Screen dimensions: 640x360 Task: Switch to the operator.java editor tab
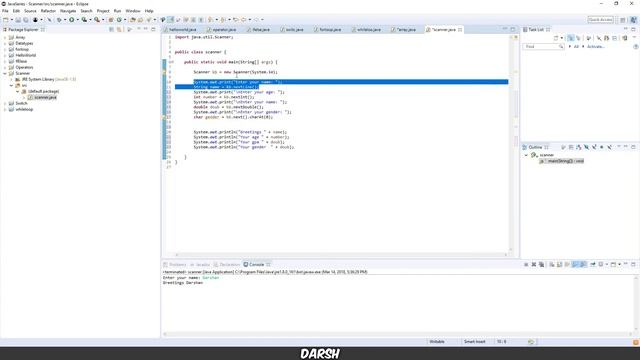221,30
